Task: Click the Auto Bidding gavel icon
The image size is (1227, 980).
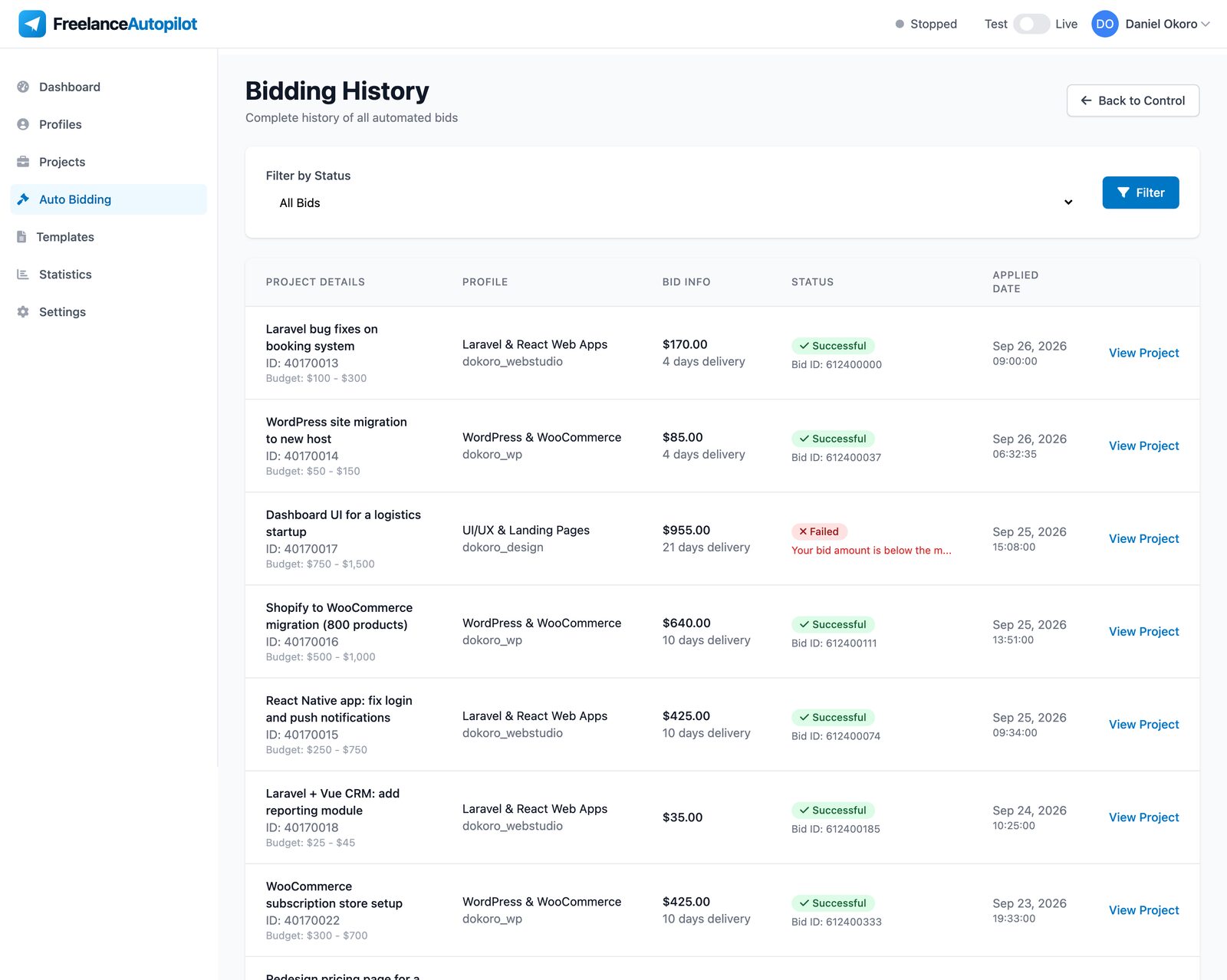Action: click(23, 199)
